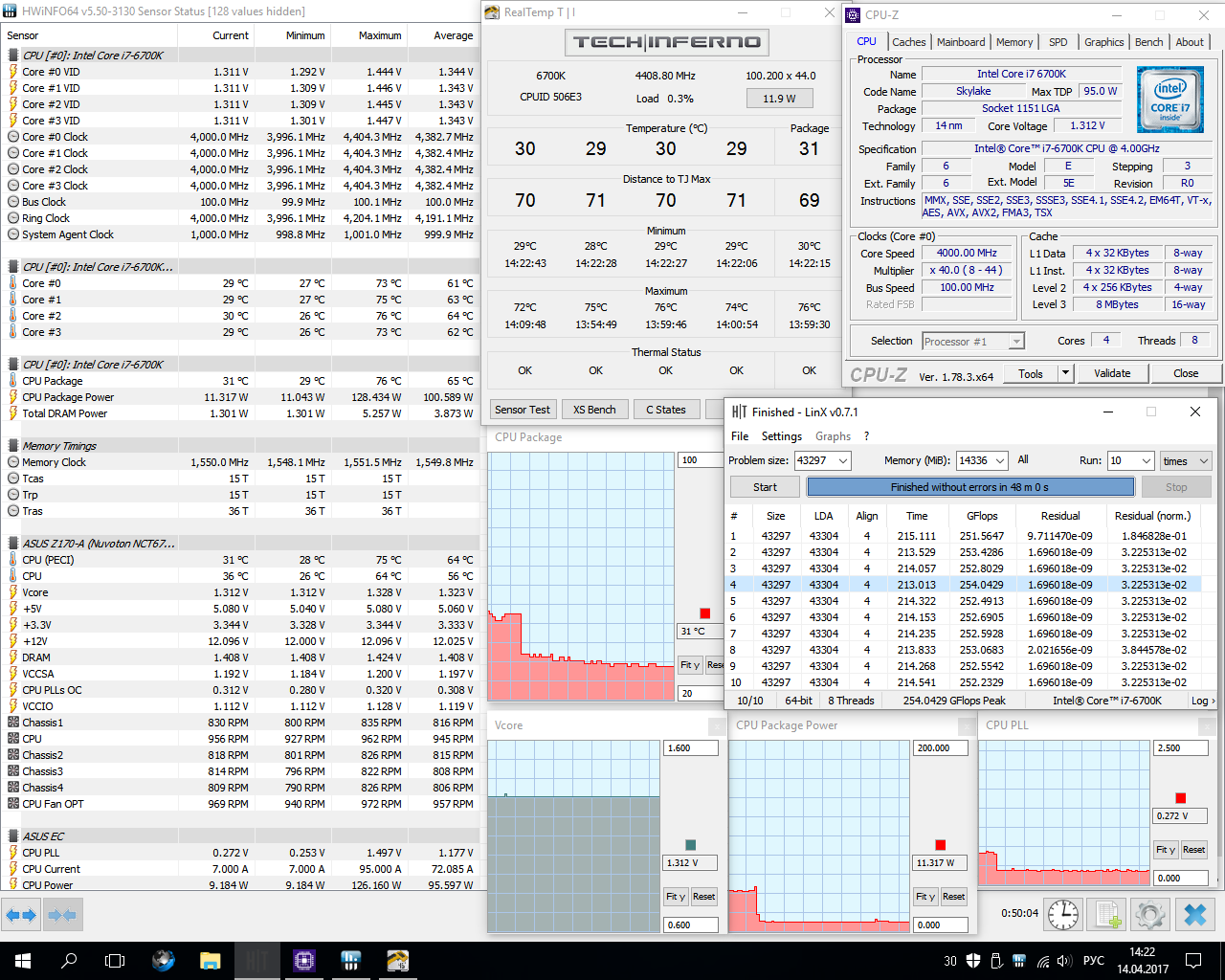Click the Validate button in CPU-Z
1225x980 pixels.
[x=1112, y=373]
